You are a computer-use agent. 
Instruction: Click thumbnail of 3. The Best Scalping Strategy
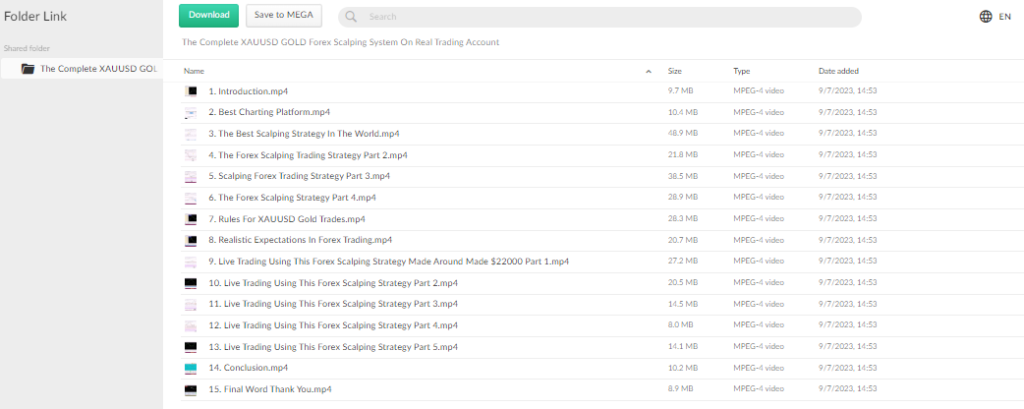pos(191,134)
